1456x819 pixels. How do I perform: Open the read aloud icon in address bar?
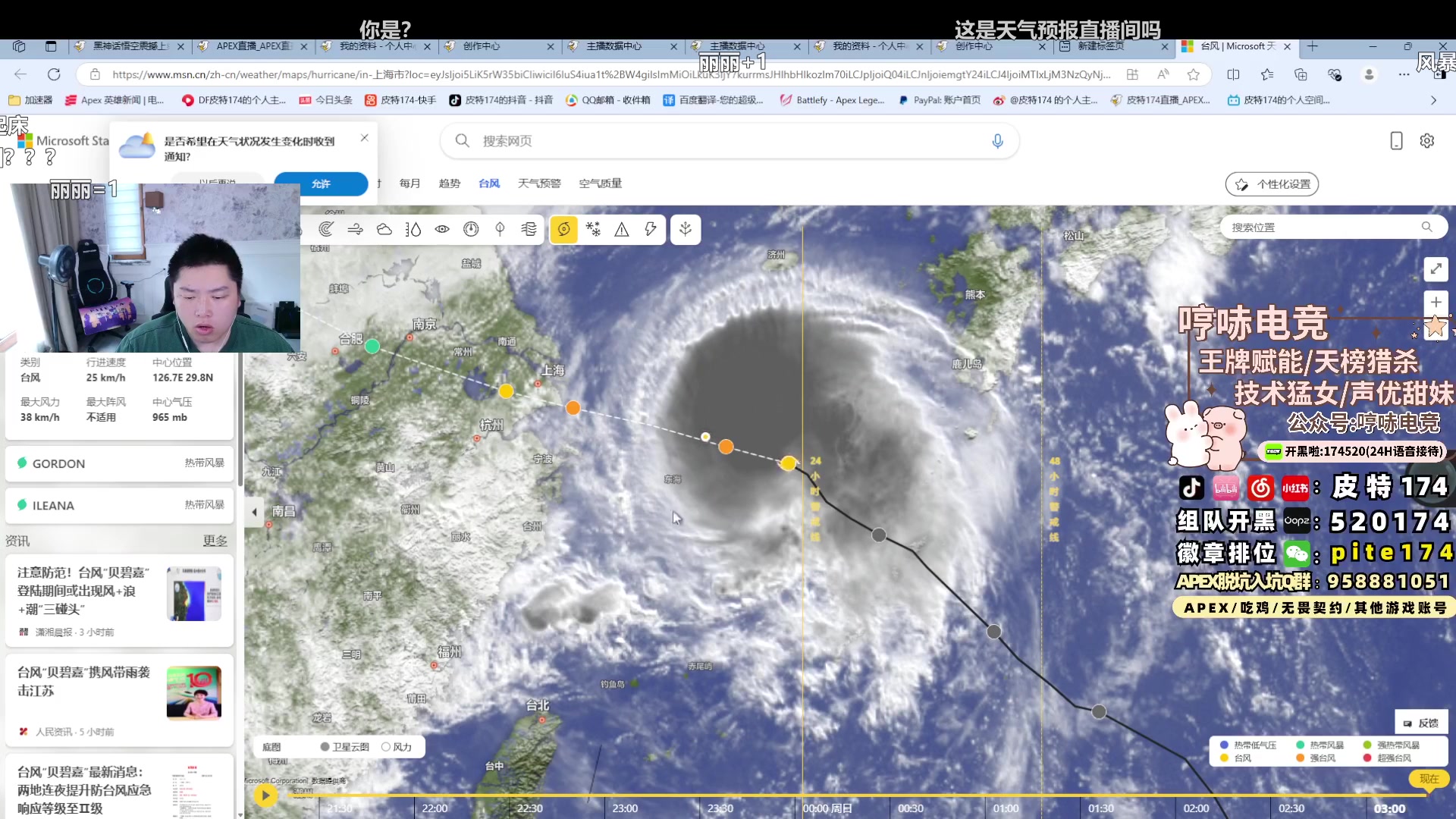pos(1163,74)
